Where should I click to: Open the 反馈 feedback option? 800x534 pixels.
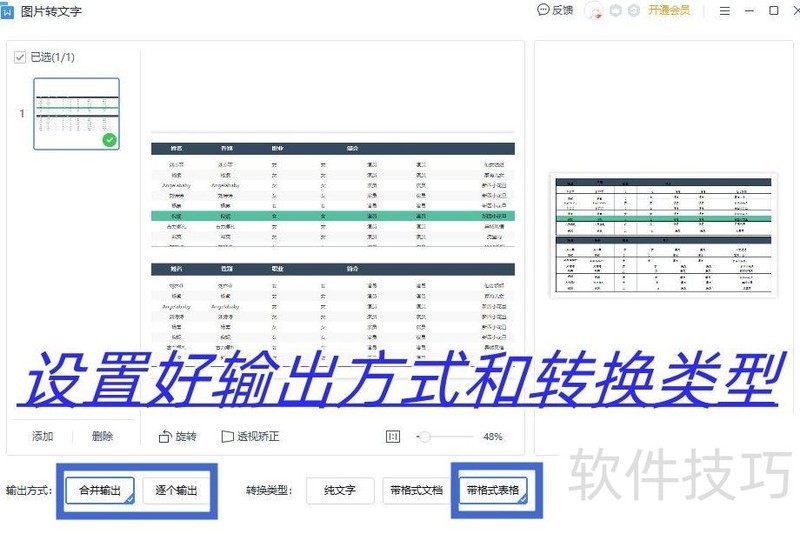click(x=555, y=10)
